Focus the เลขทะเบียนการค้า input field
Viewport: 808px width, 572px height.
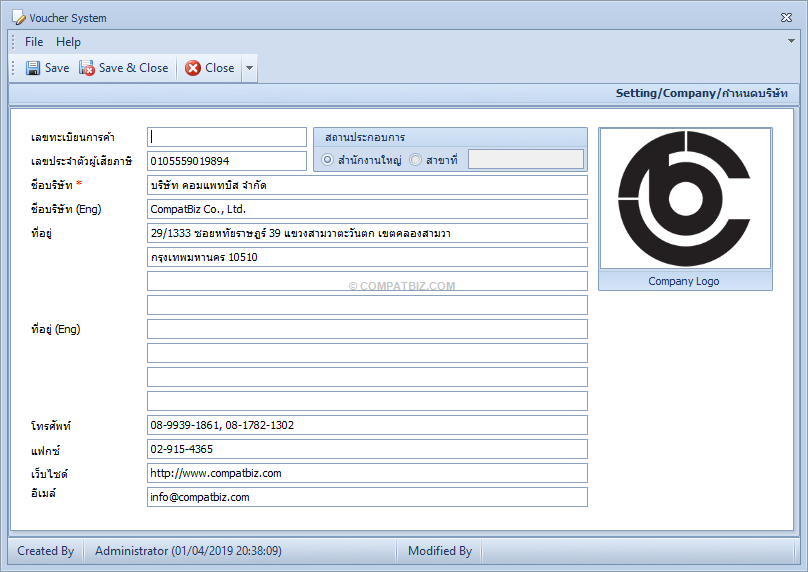coord(227,137)
